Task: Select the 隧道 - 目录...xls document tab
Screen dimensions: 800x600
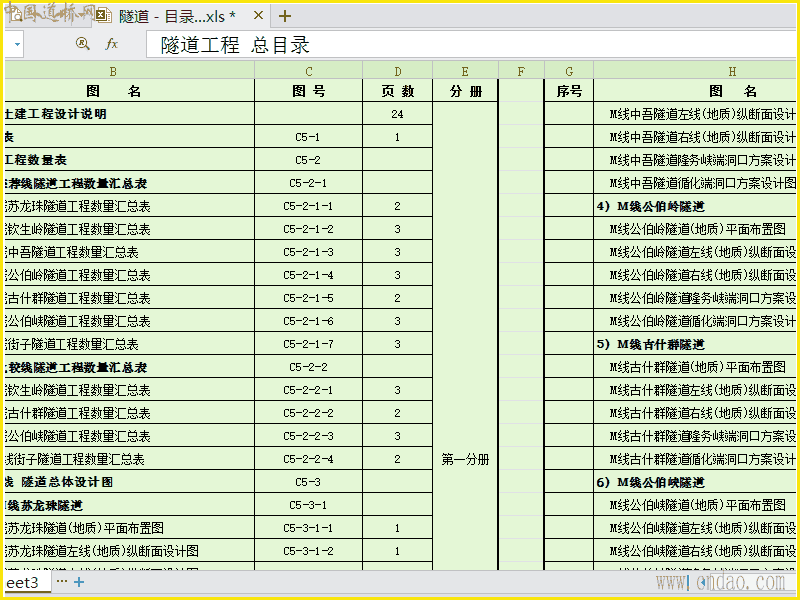Action: click(177, 16)
